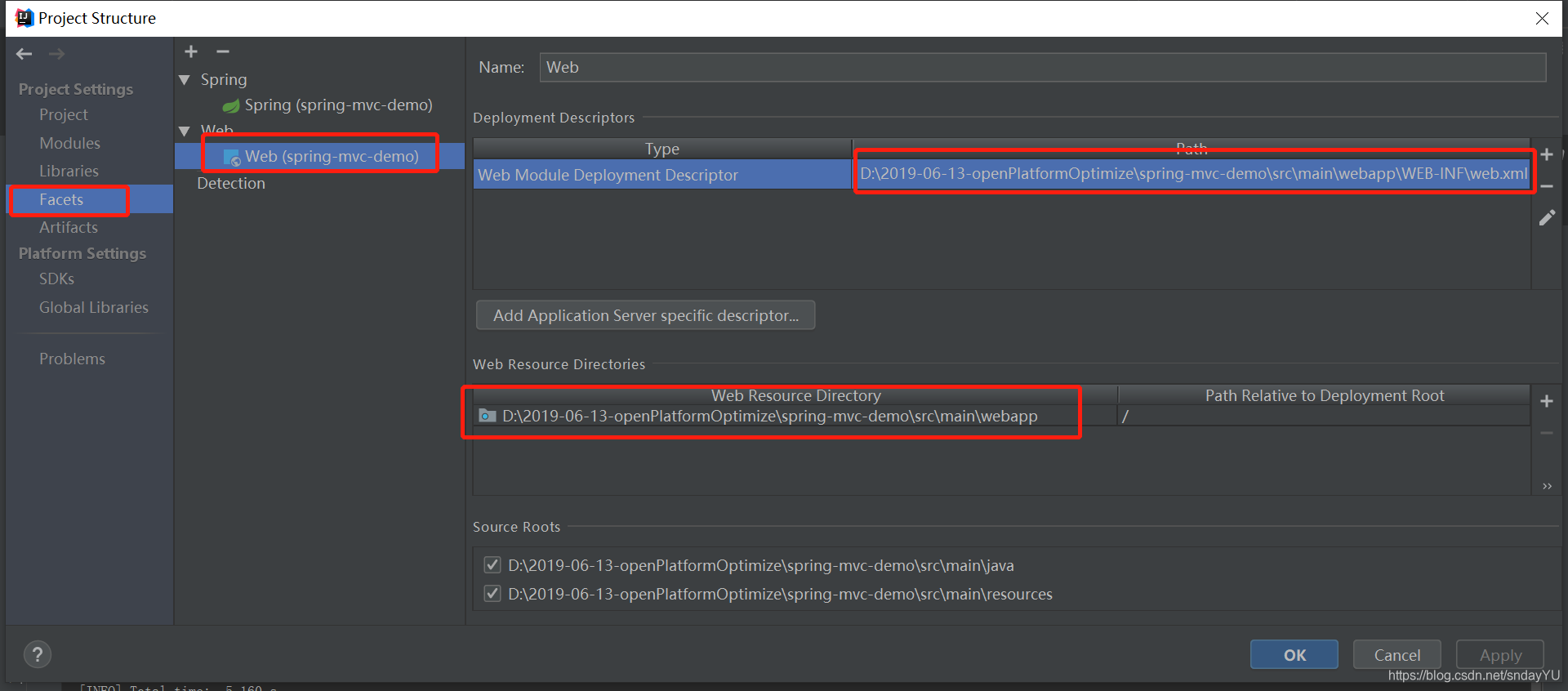1568x691 pixels.
Task: Open the SDKs platform settings
Action: [56, 279]
